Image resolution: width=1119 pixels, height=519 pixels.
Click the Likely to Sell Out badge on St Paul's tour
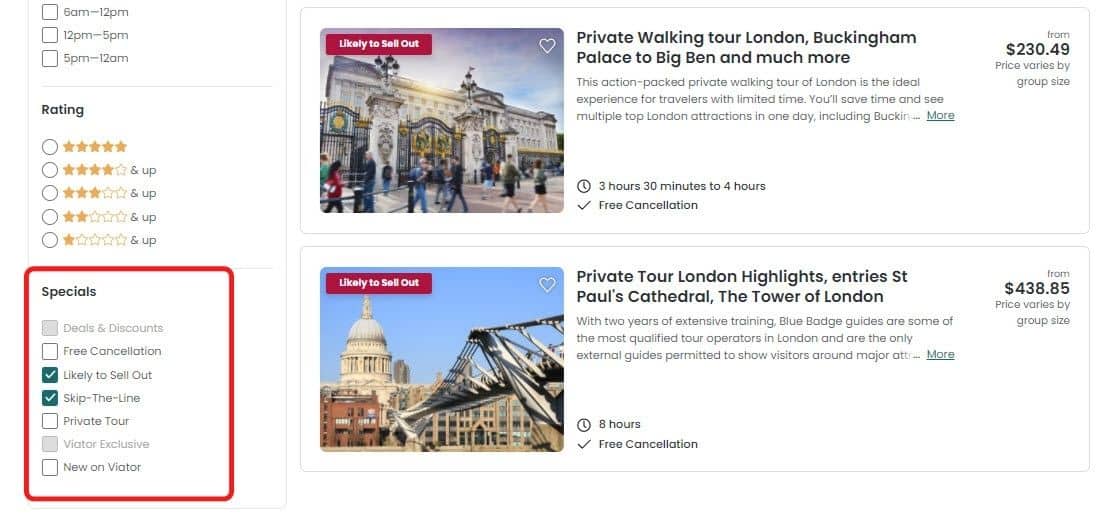[378, 283]
